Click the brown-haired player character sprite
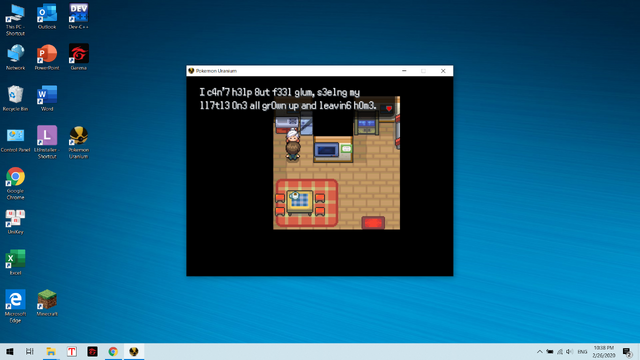 pyautogui.click(x=293, y=151)
